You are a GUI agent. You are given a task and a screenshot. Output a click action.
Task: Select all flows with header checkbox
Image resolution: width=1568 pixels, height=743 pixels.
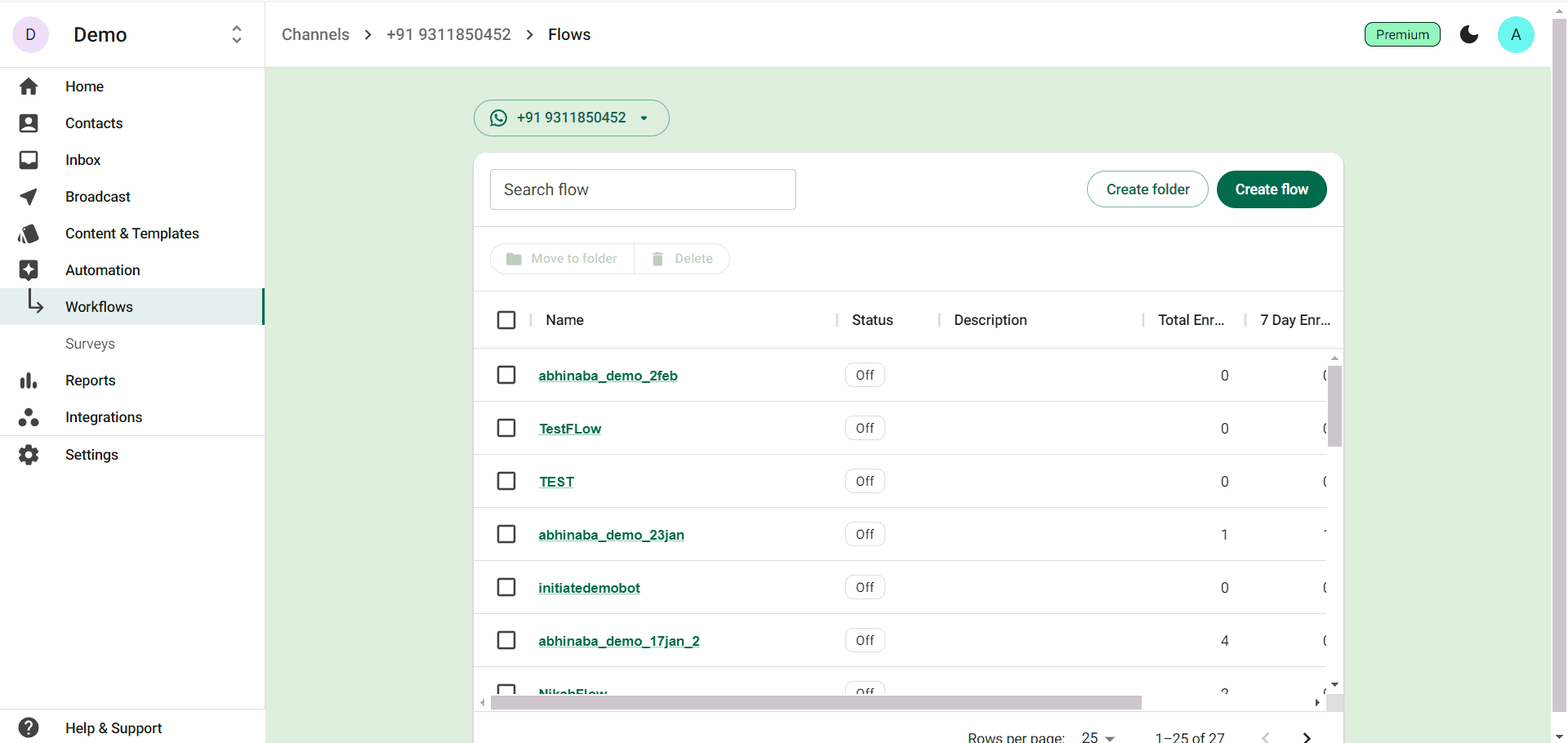(x=506, y=320)
